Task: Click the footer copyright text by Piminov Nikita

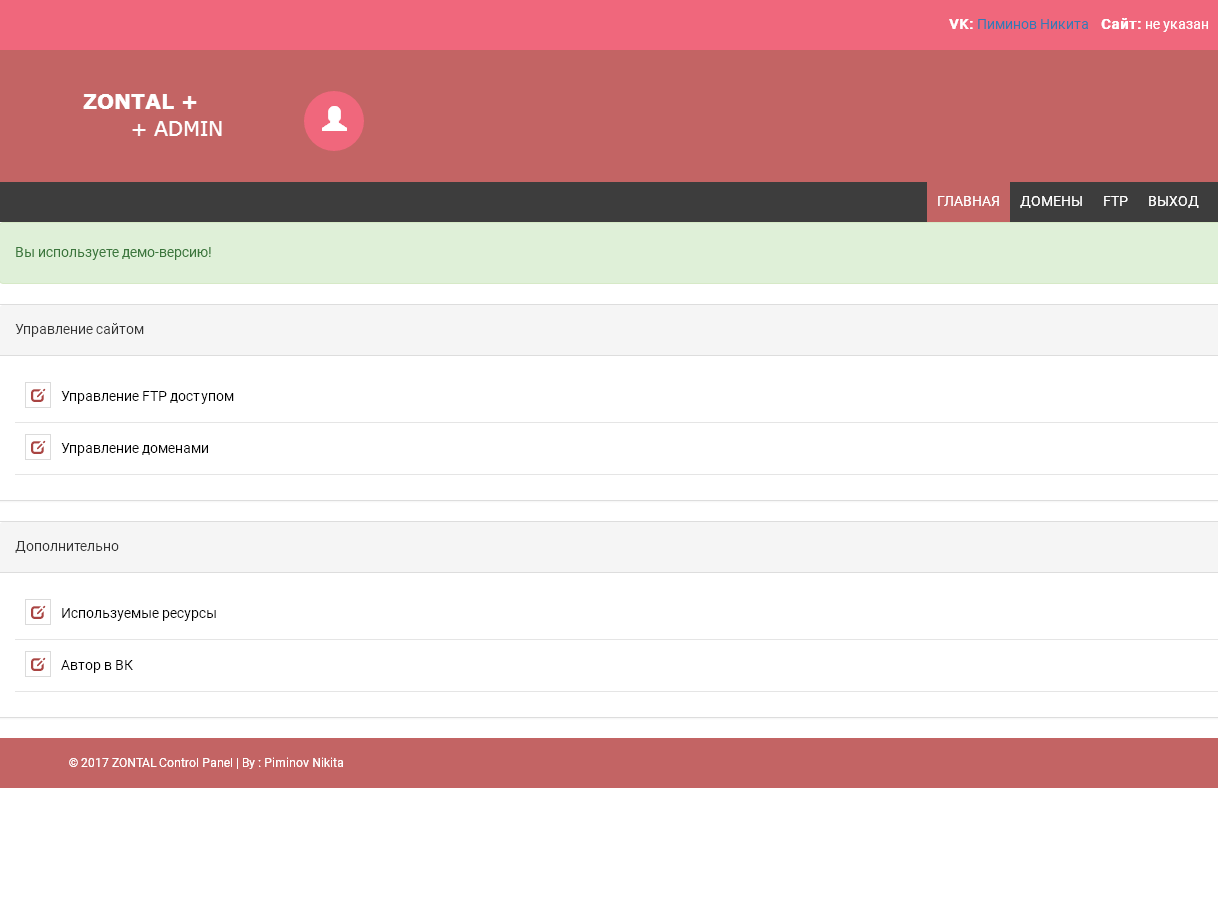Action: (206, 763)
